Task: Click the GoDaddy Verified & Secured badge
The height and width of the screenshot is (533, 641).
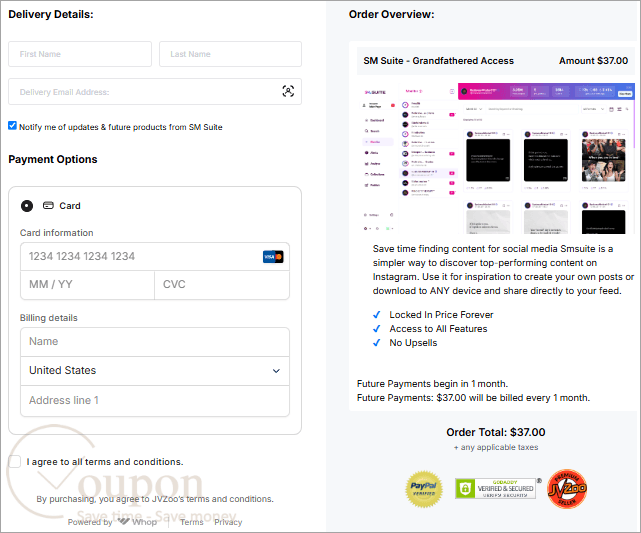Action: click(x=496, y=488)
